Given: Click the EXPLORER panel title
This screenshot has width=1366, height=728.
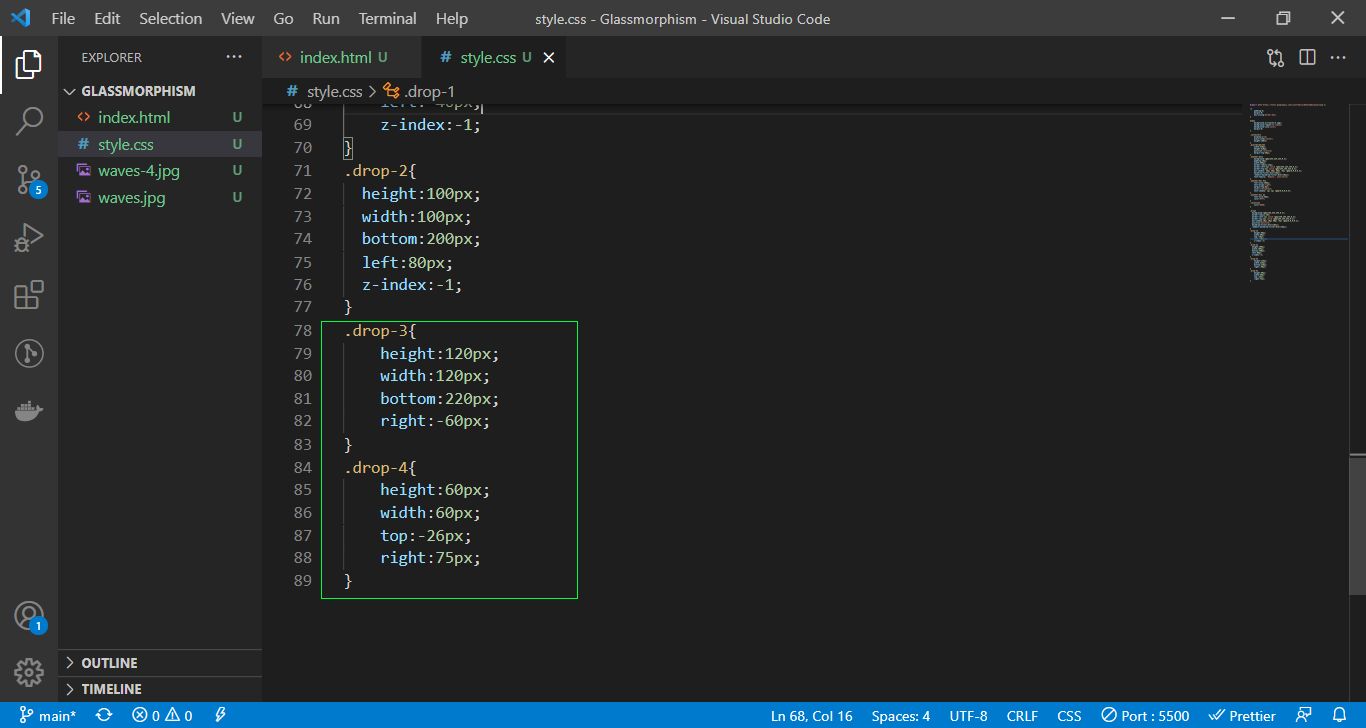Looking at the screenshot, I should [x=111, y=57].
